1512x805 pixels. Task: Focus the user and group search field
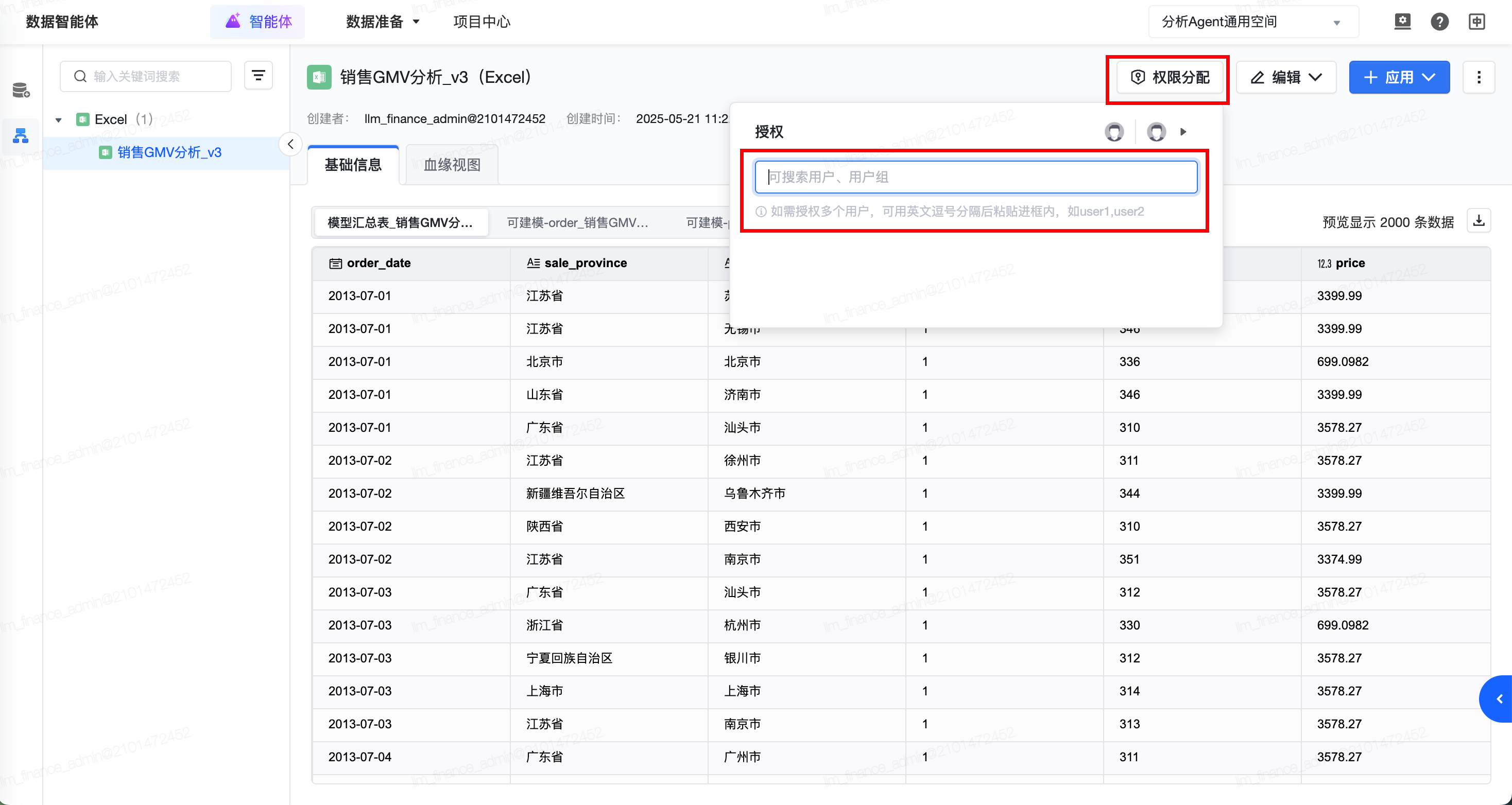tap(975, 177)
